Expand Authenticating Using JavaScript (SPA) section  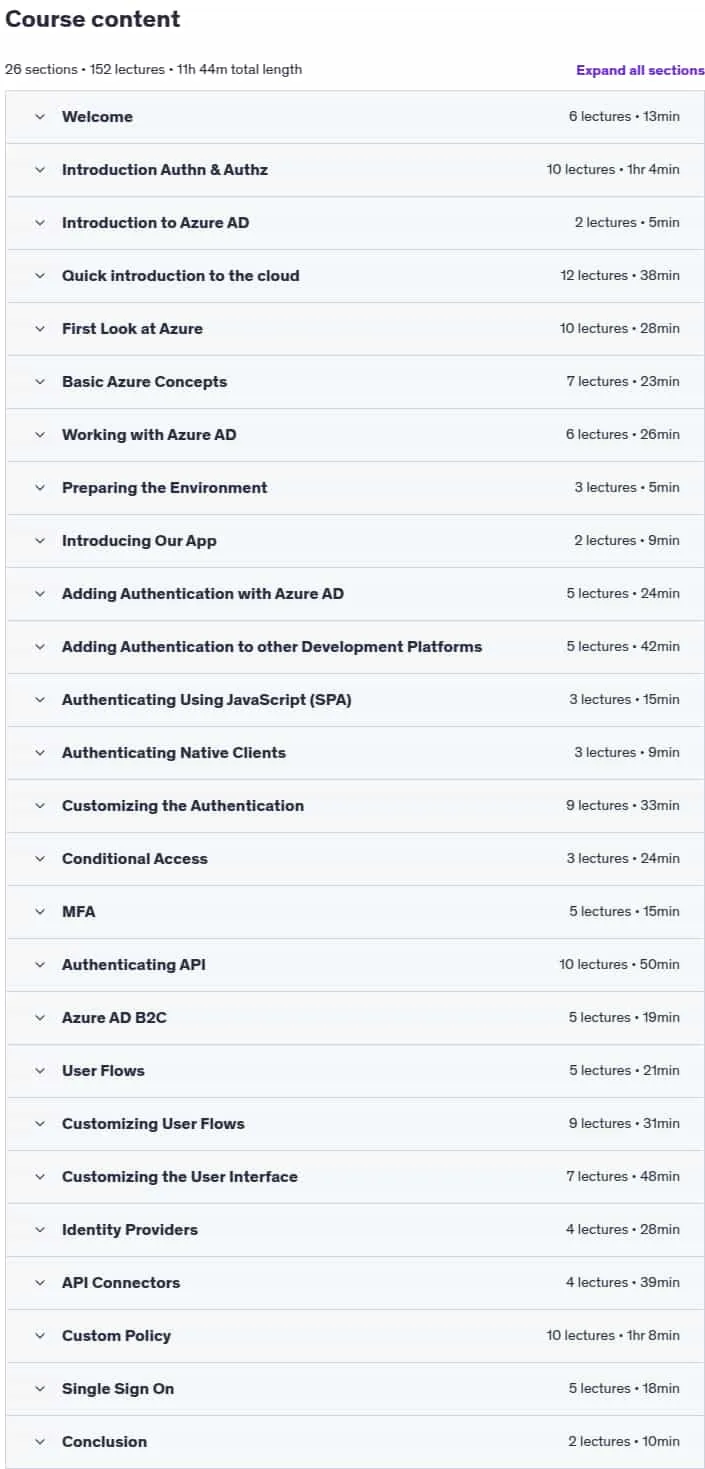click(355, 700)
